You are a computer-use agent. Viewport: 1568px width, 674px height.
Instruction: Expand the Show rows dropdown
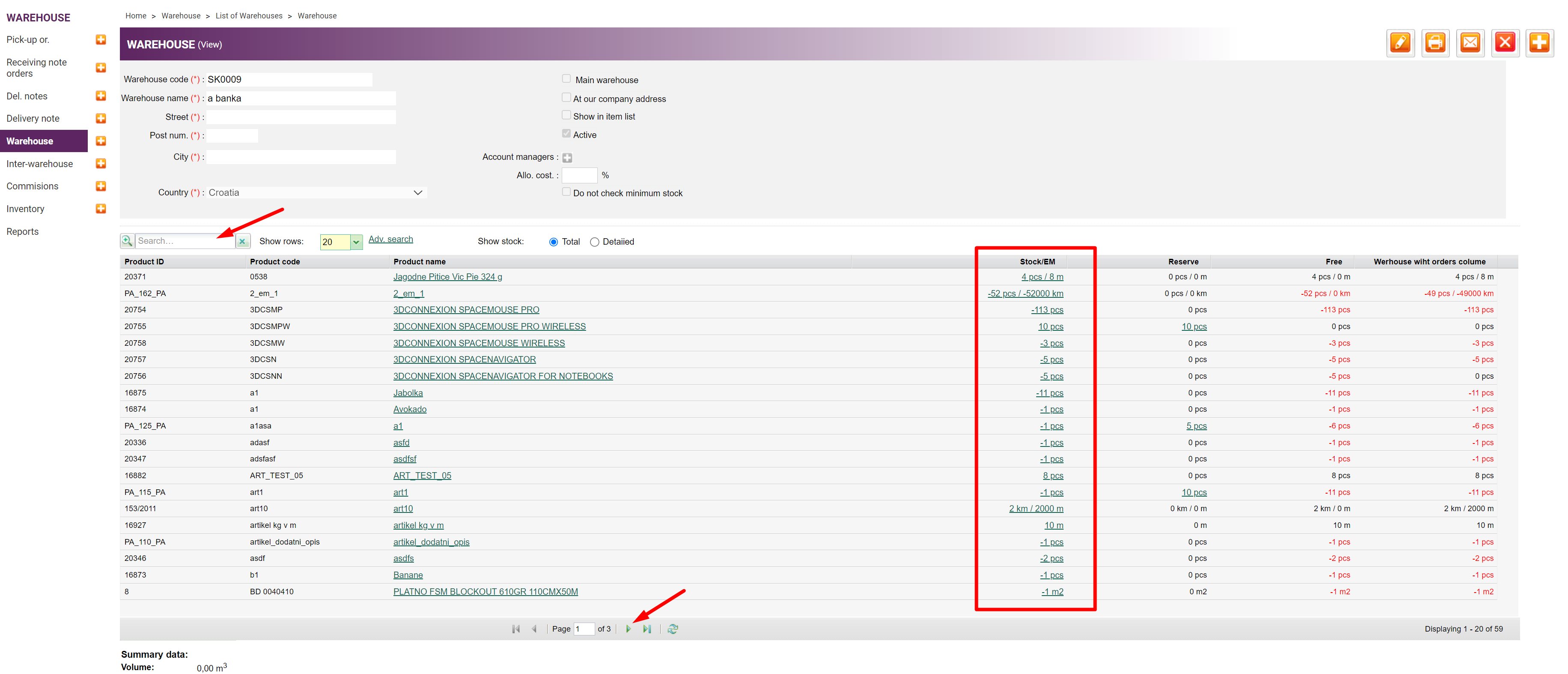pos(356,243)
